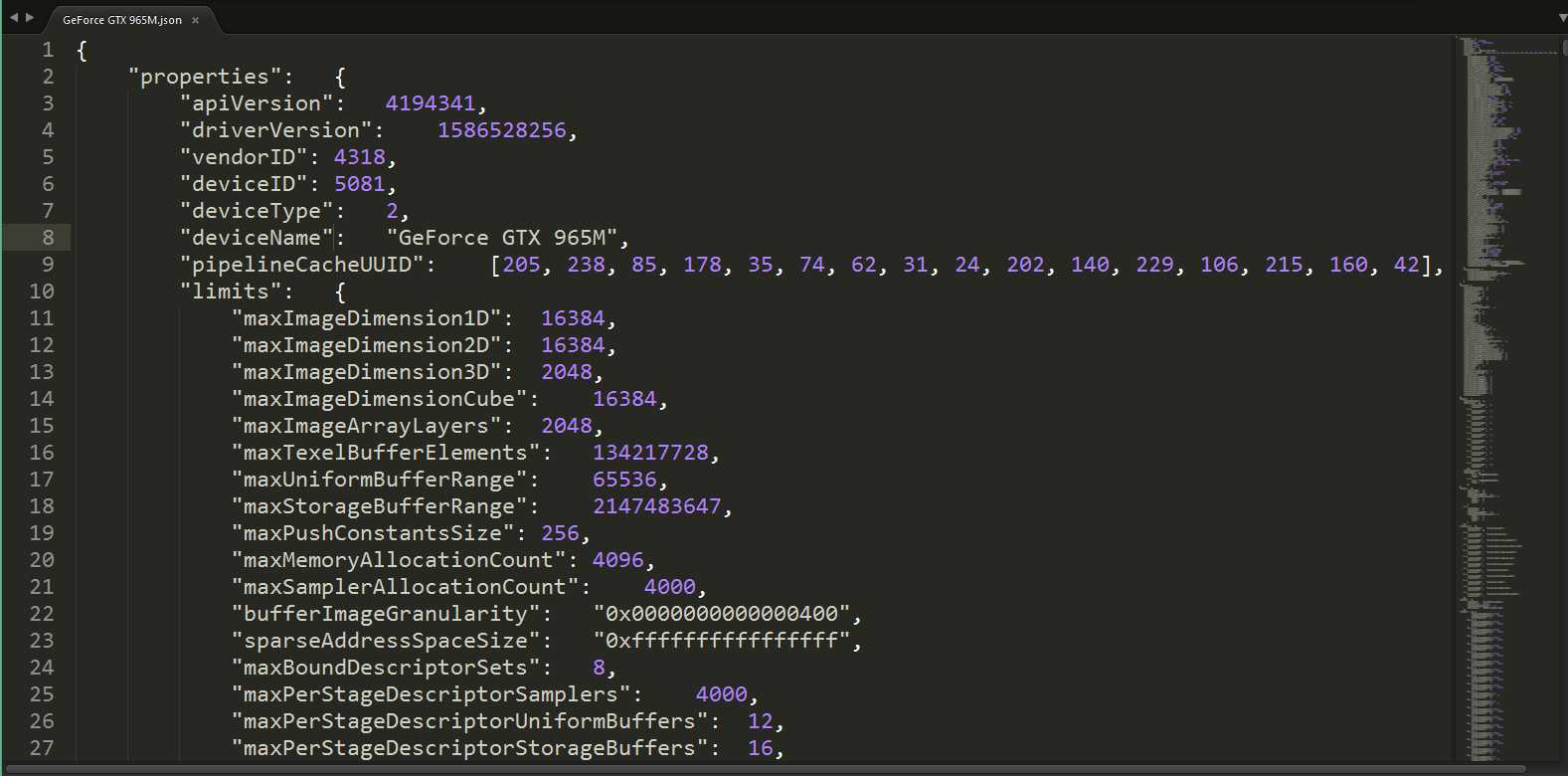The image size is (1568, 776).
Task: Click the previous-tab left arrow
Action: 13,17
